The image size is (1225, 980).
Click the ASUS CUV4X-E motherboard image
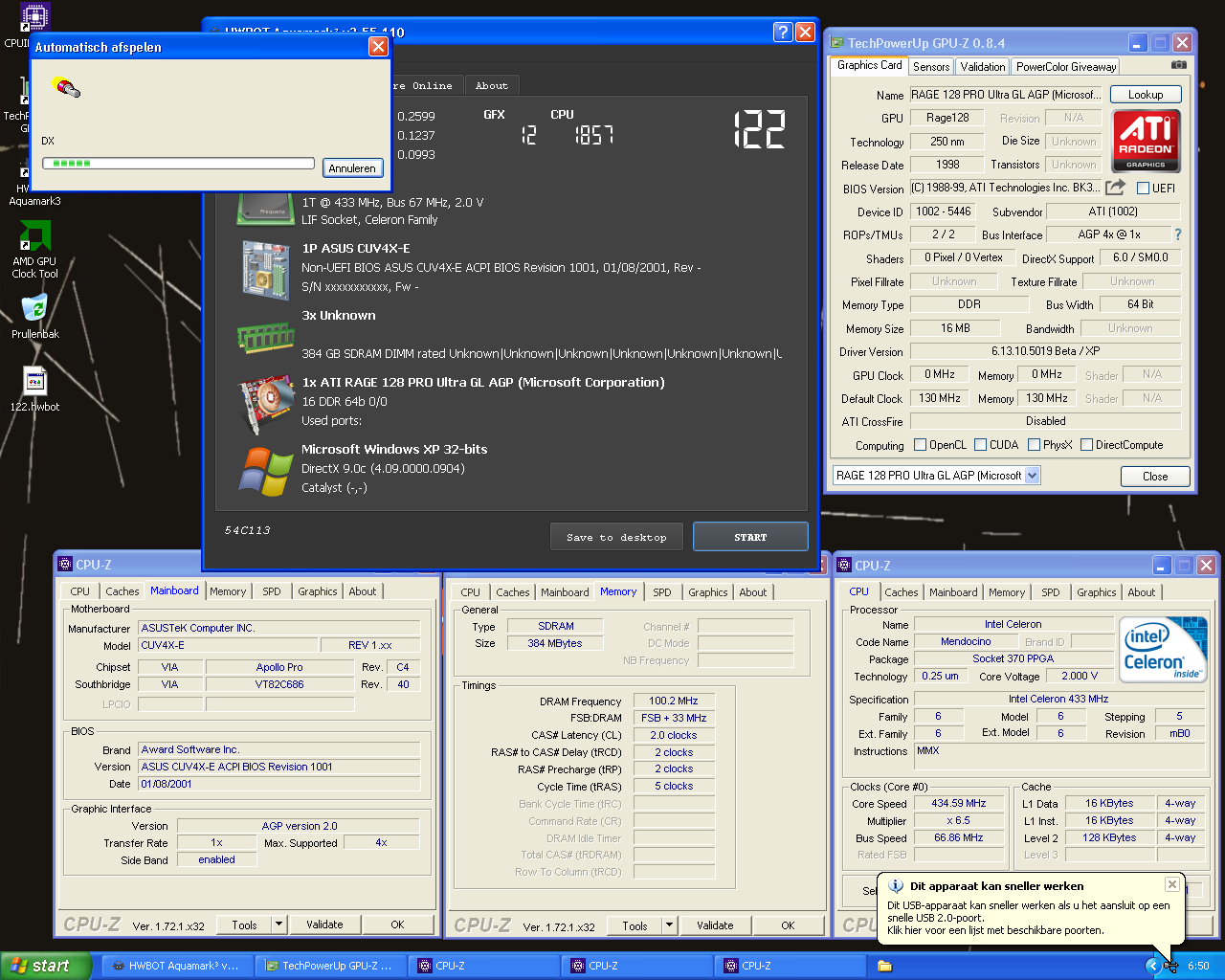coord(266,270)
